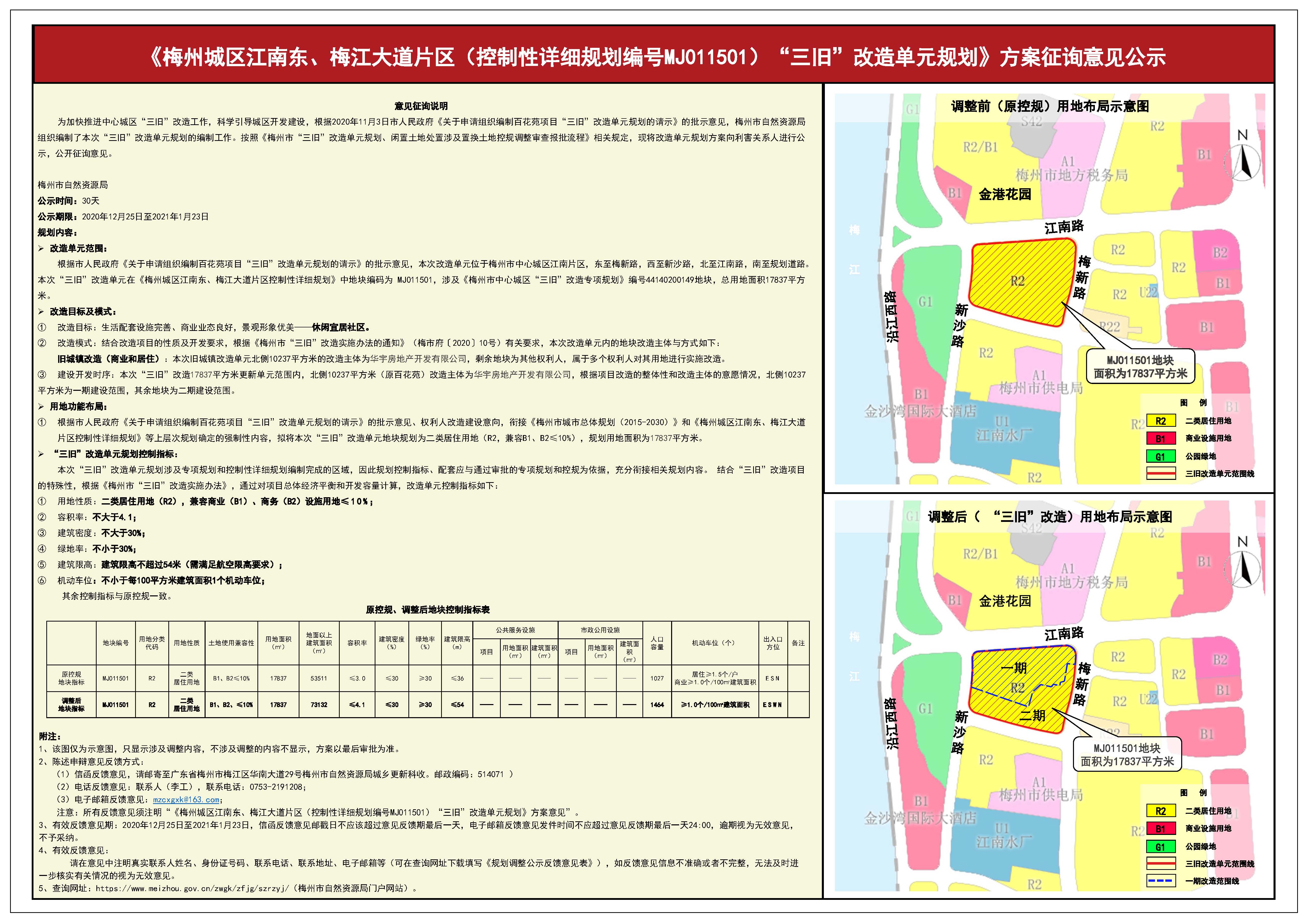Click the arrow bullet beside 用地功能布局 heading

(41, 407)
